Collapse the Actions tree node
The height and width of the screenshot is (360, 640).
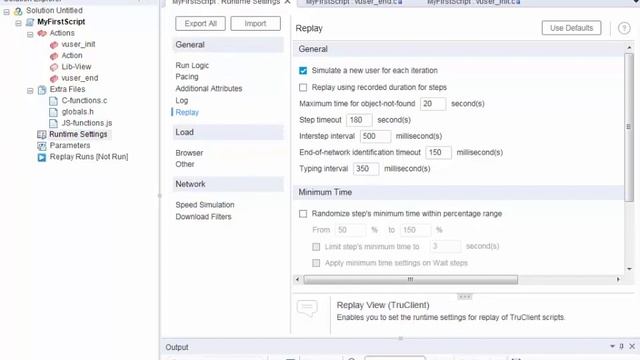[30, 34]
